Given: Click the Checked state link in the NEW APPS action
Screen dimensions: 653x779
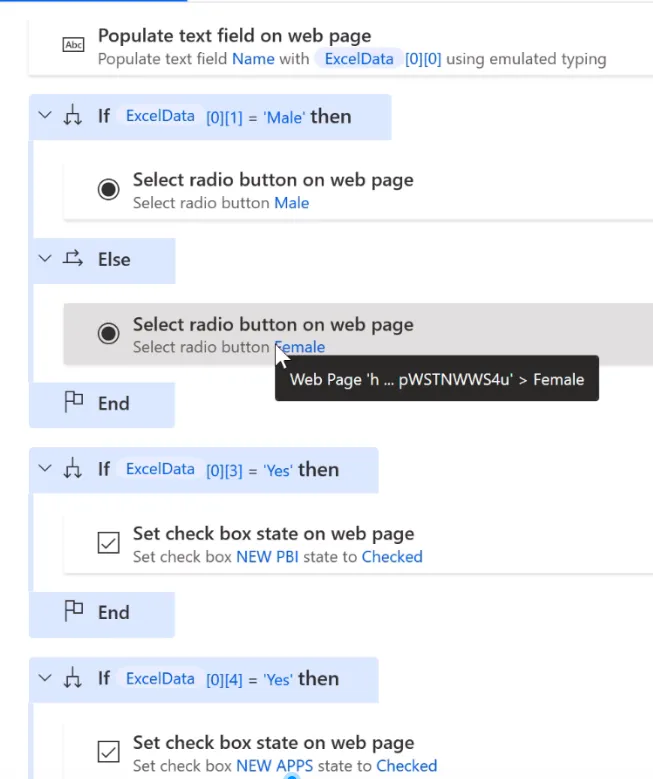Looking at the screenshot, I should pyautogui.click(x=407, y=766).
